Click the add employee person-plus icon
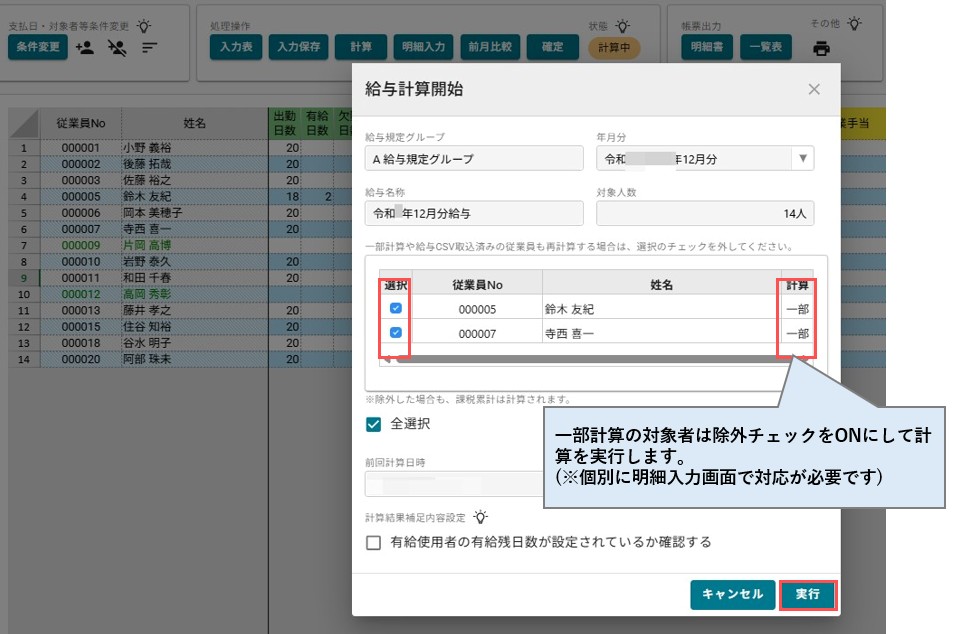Screen dimensions: 958x634 [85, 48]
